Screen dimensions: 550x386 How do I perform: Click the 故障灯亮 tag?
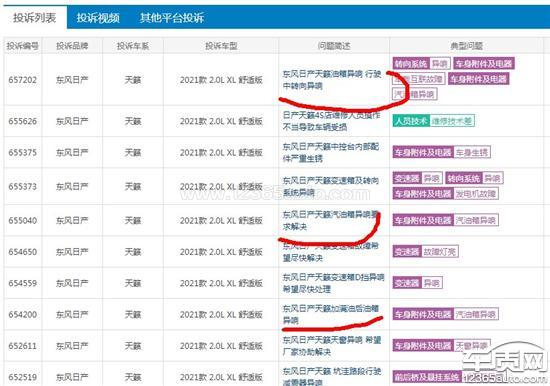pyautogui.click(x=440, y=252)
